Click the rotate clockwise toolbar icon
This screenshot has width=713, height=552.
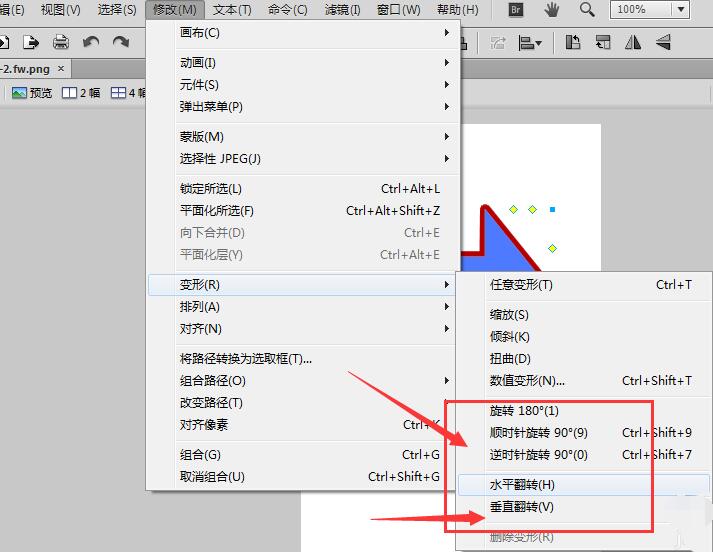point(603,43)
